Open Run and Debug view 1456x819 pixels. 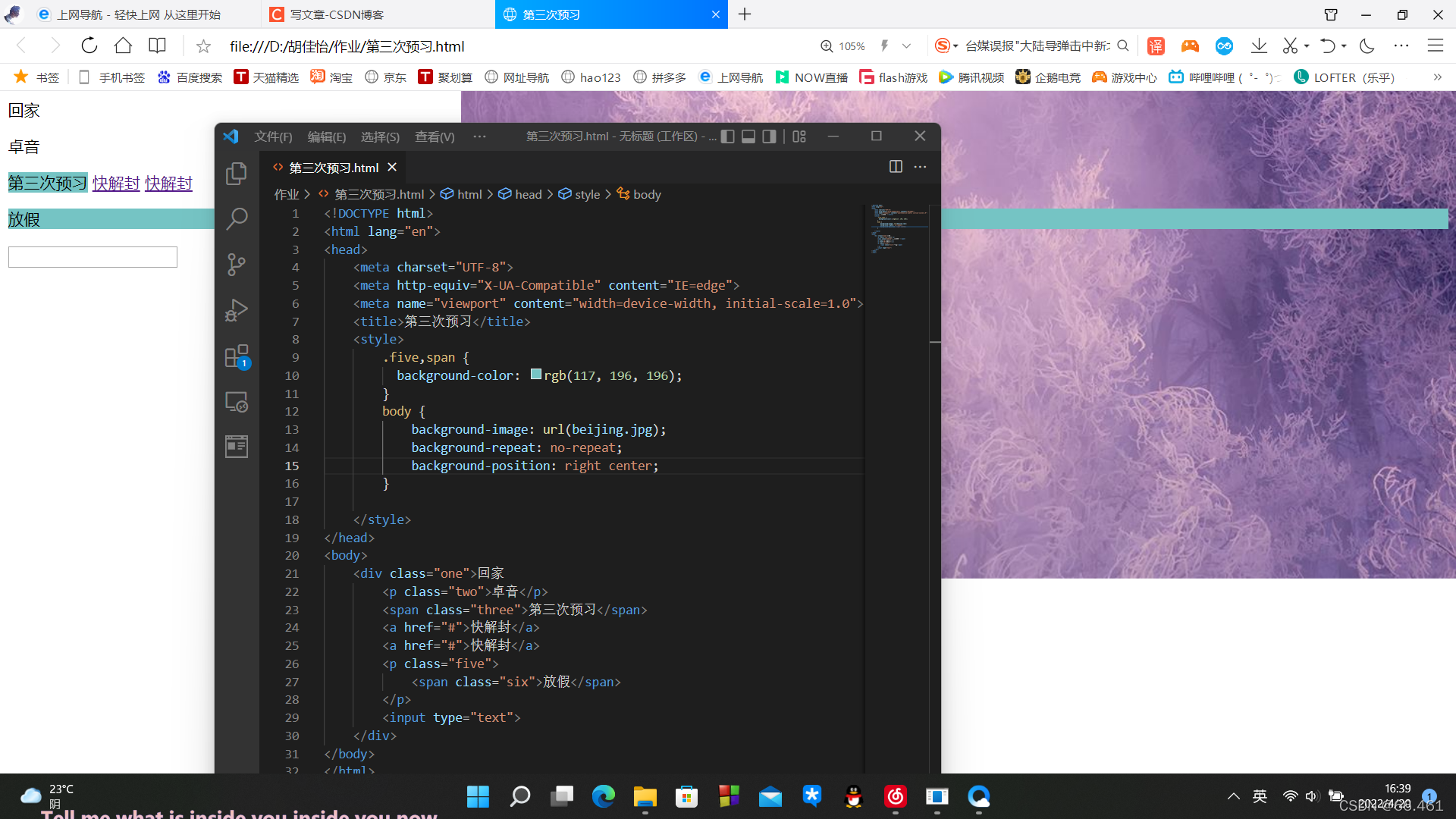237,310
